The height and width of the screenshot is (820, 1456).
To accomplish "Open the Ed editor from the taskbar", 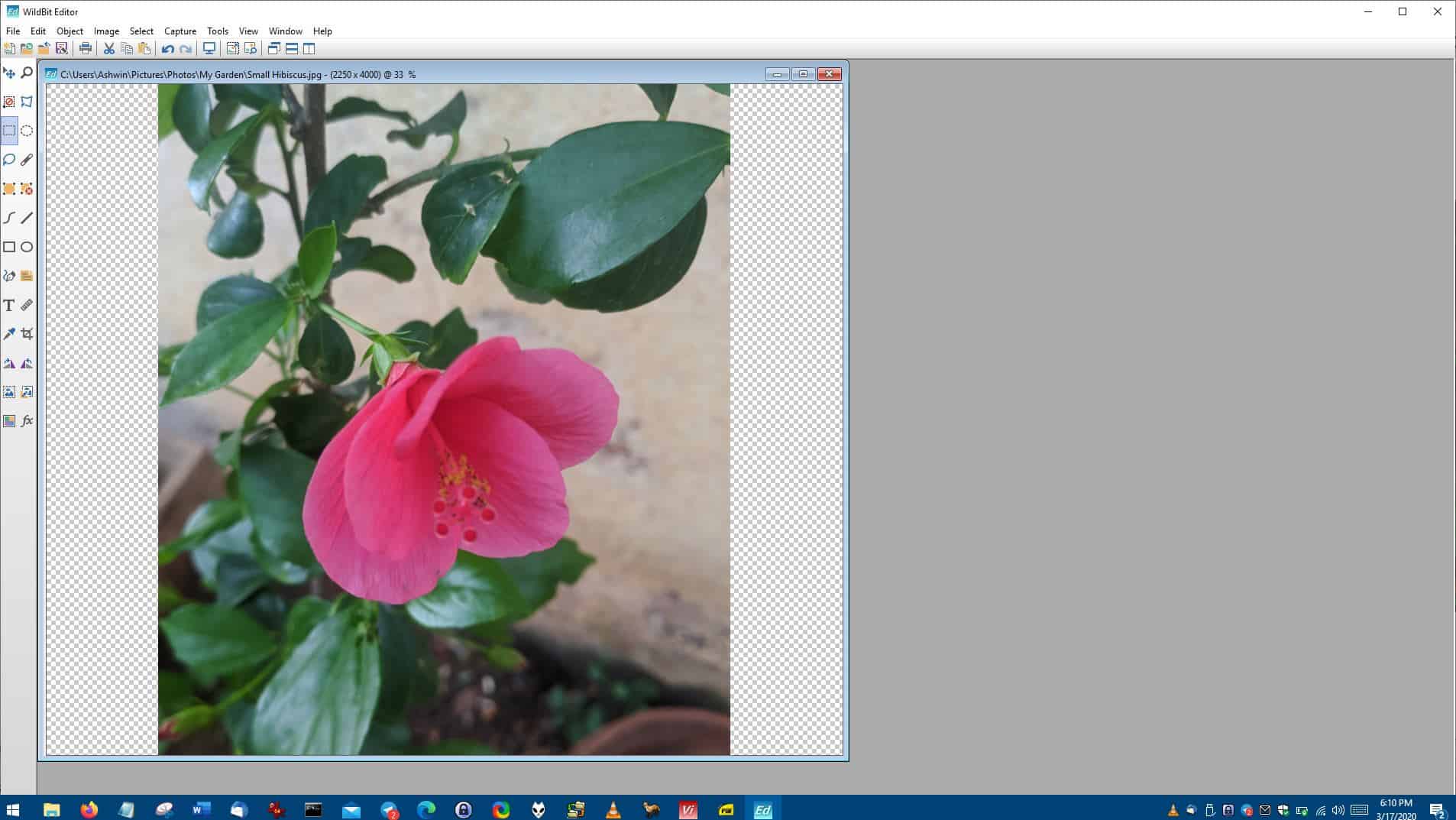I will 763,808.
